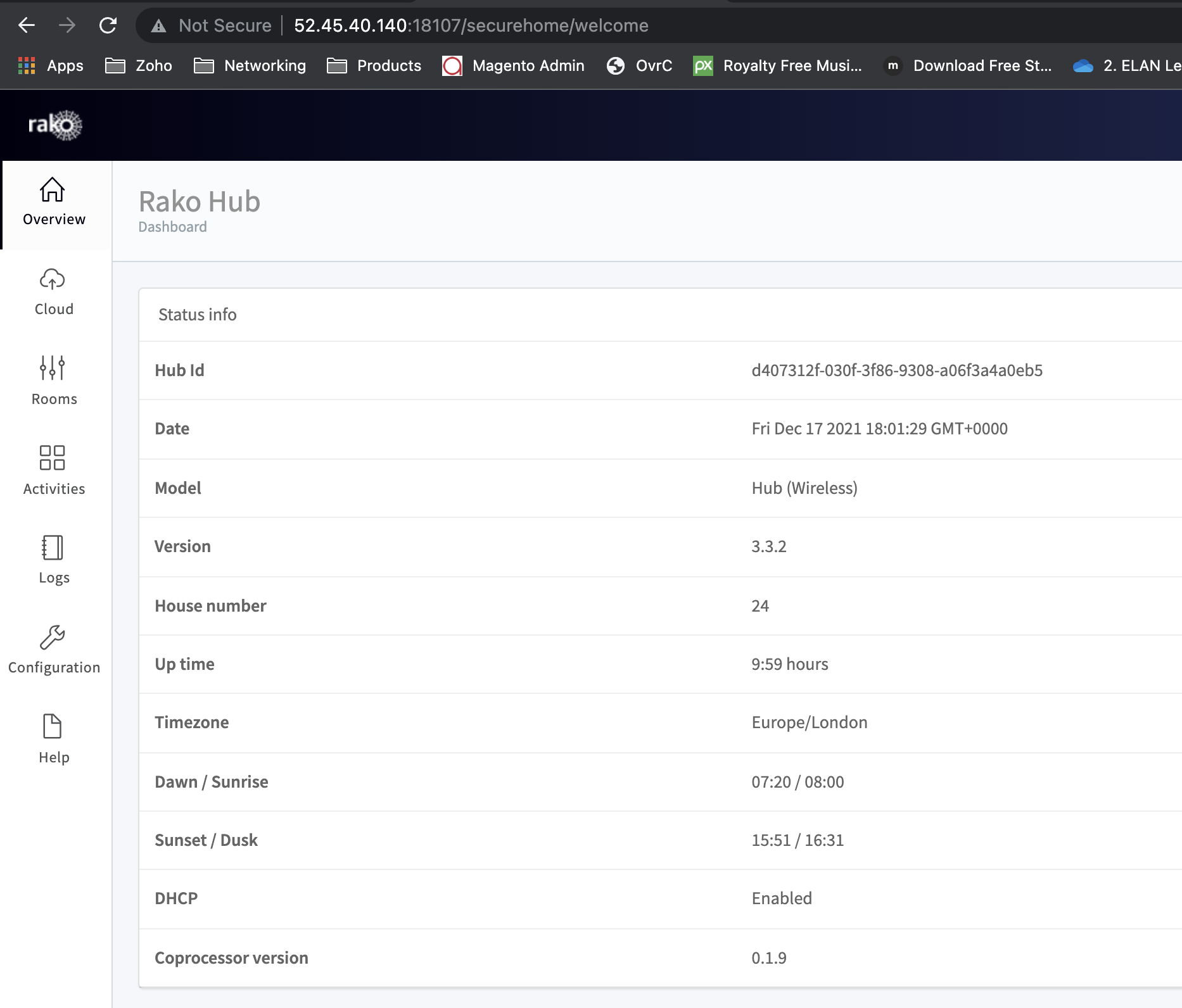Click the Dashboard subtitle
Viewport: 1182px width, 1008px height.
(173, 227)
